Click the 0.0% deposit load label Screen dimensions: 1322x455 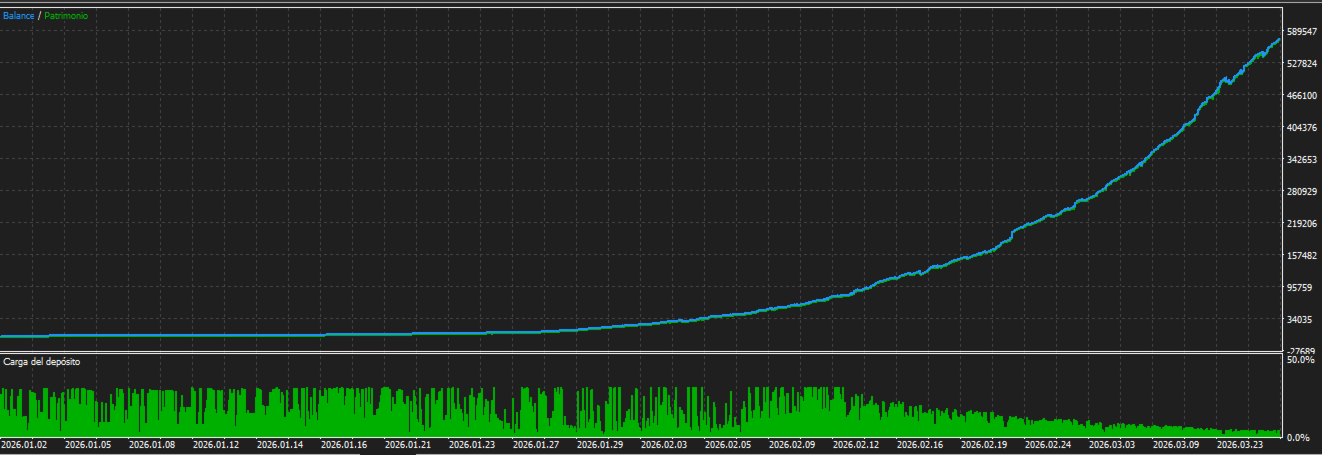tap(1300, 438)
